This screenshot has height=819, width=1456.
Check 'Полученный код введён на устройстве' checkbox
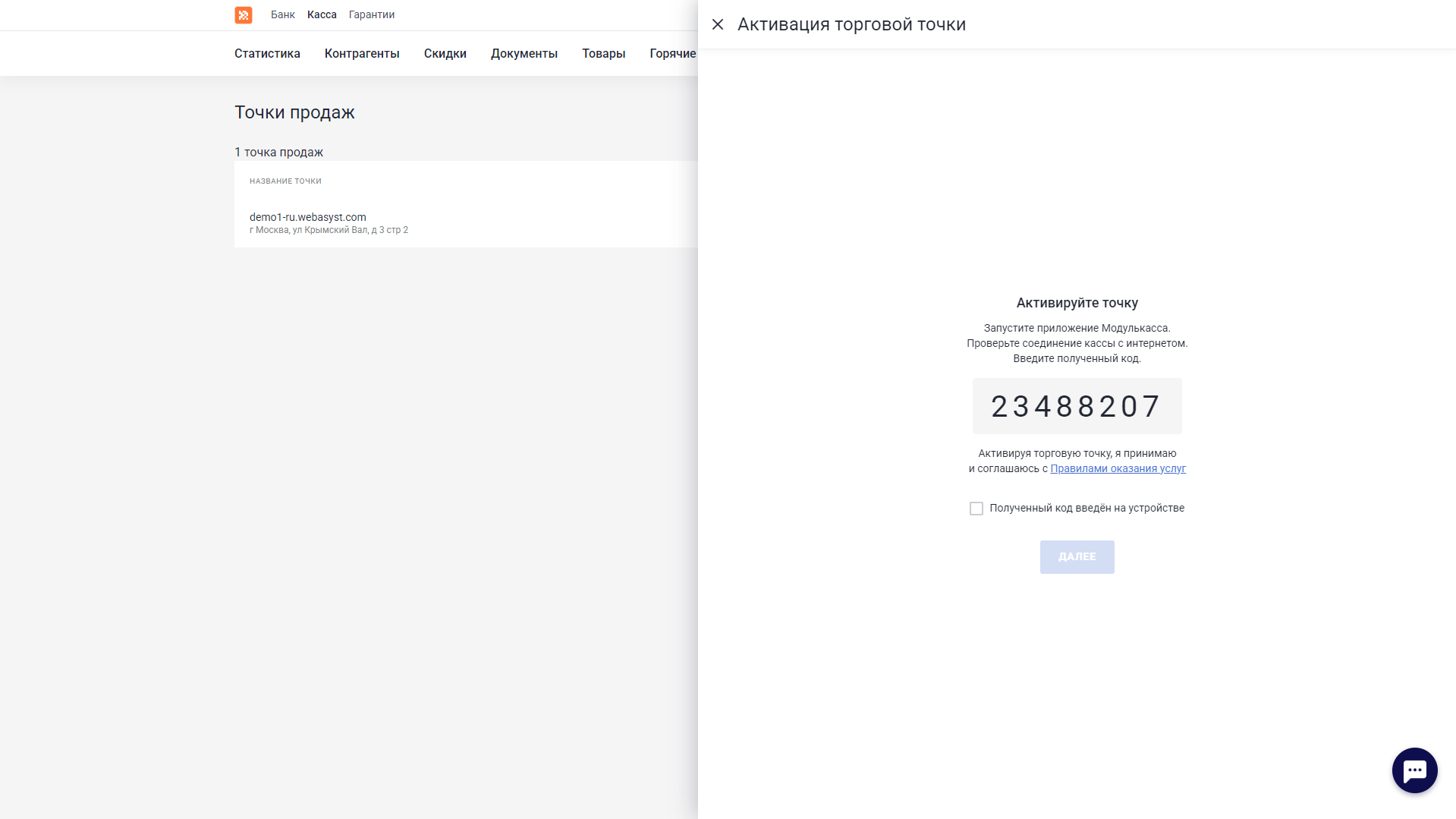click(976, 509)
